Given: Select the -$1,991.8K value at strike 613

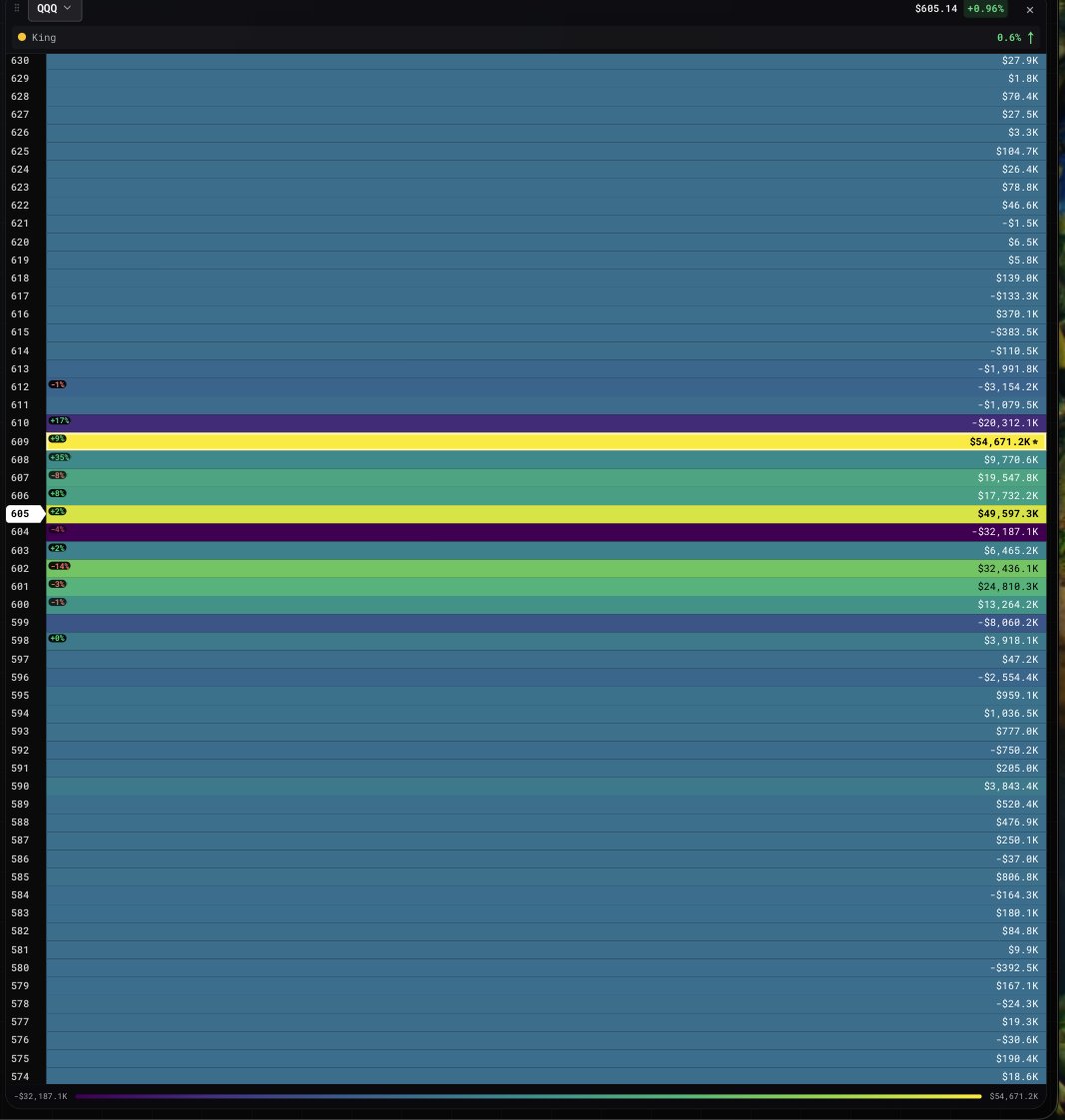Looking at the screenshot, I should [x=1008, y=368].
